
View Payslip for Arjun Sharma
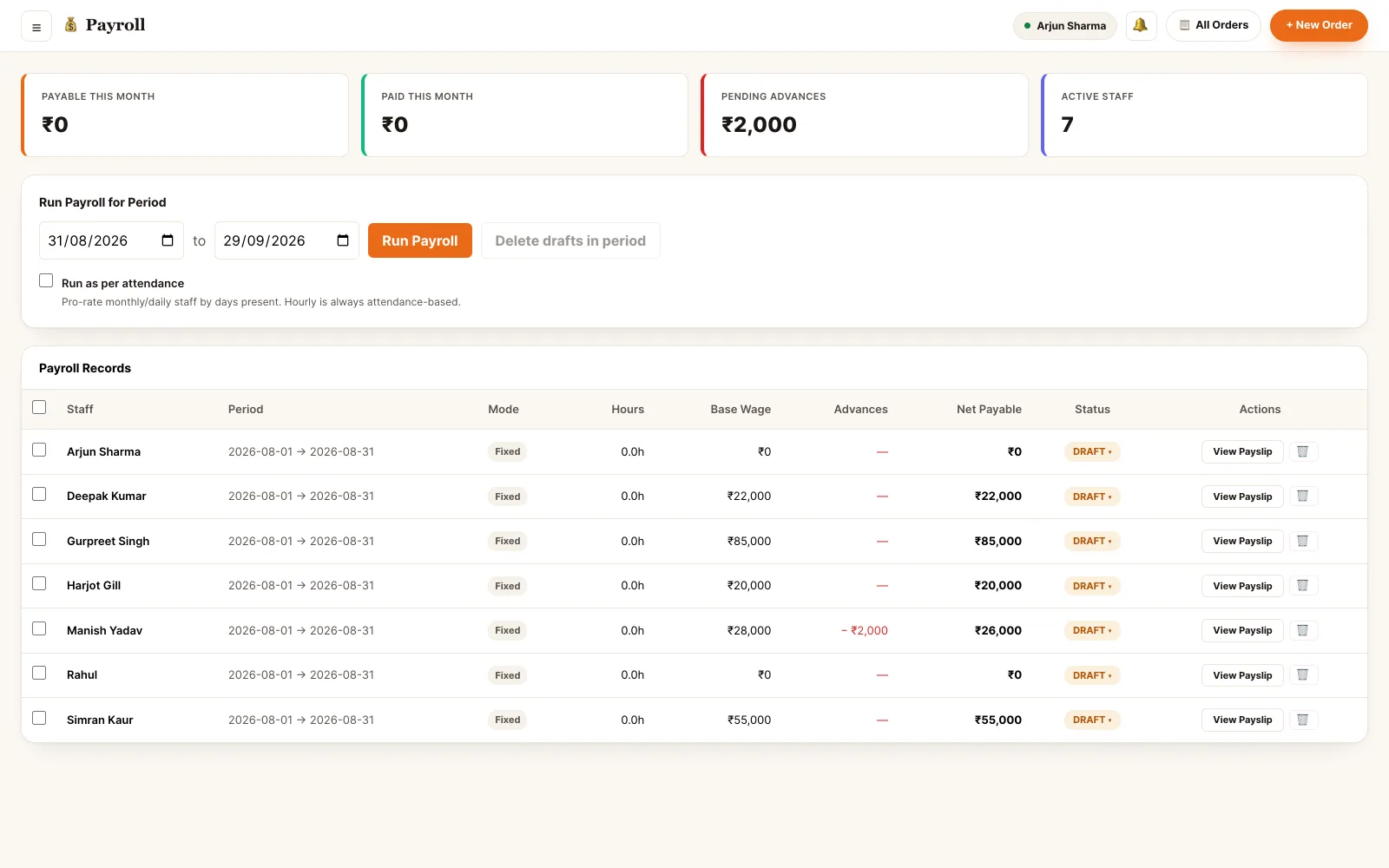click(1242, 451)
